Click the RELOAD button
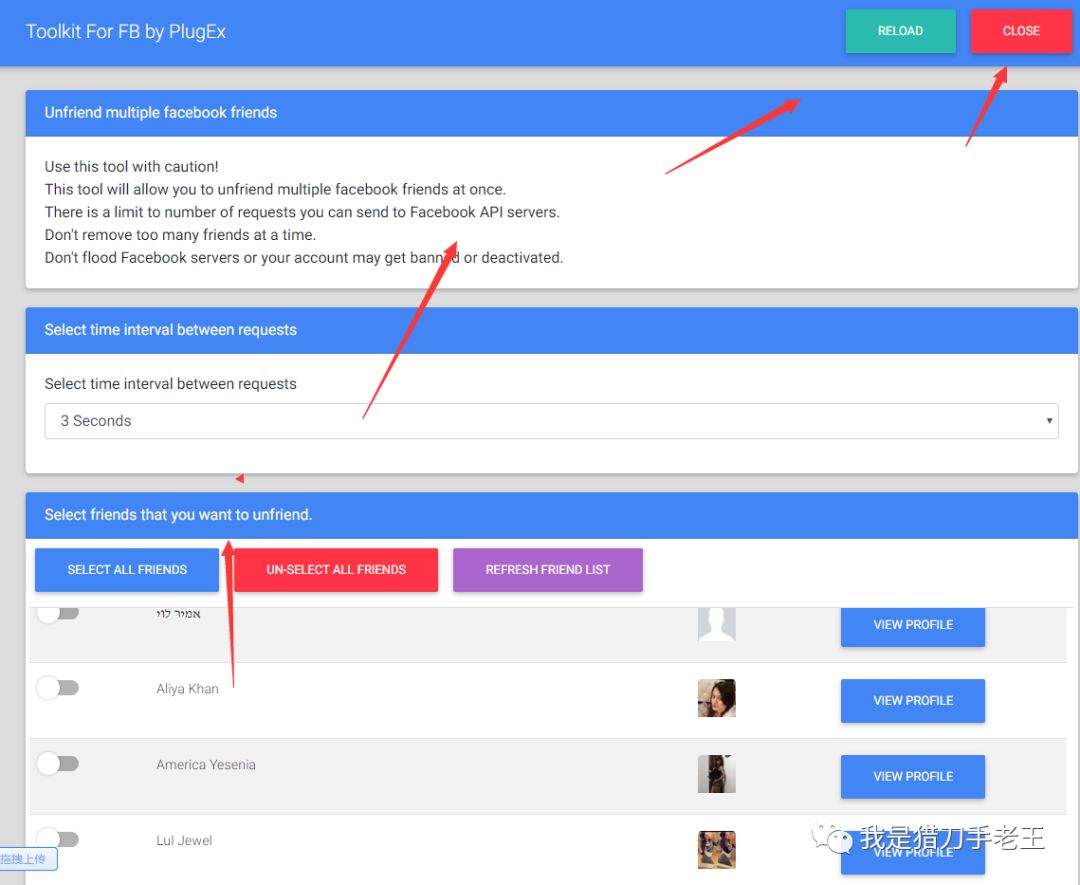Screen dimensions: 1080x885 pos(900,31)
